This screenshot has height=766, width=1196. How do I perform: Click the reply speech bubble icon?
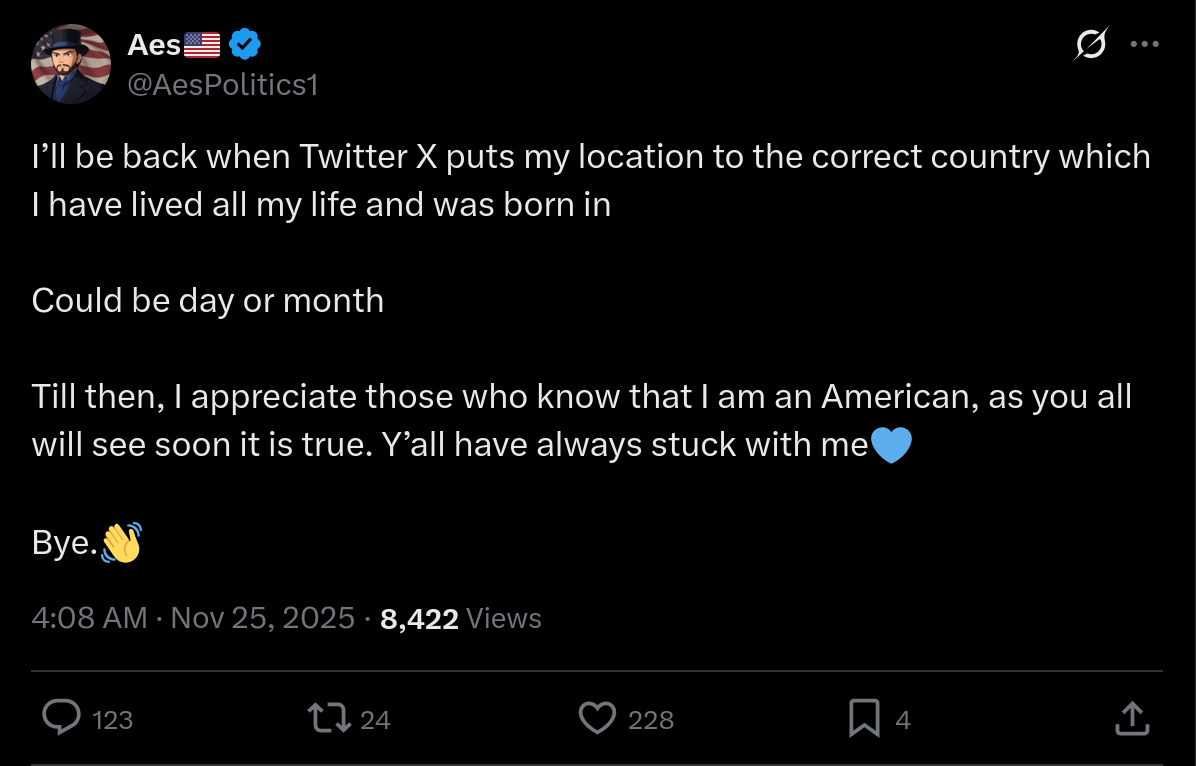click(63, 718)
